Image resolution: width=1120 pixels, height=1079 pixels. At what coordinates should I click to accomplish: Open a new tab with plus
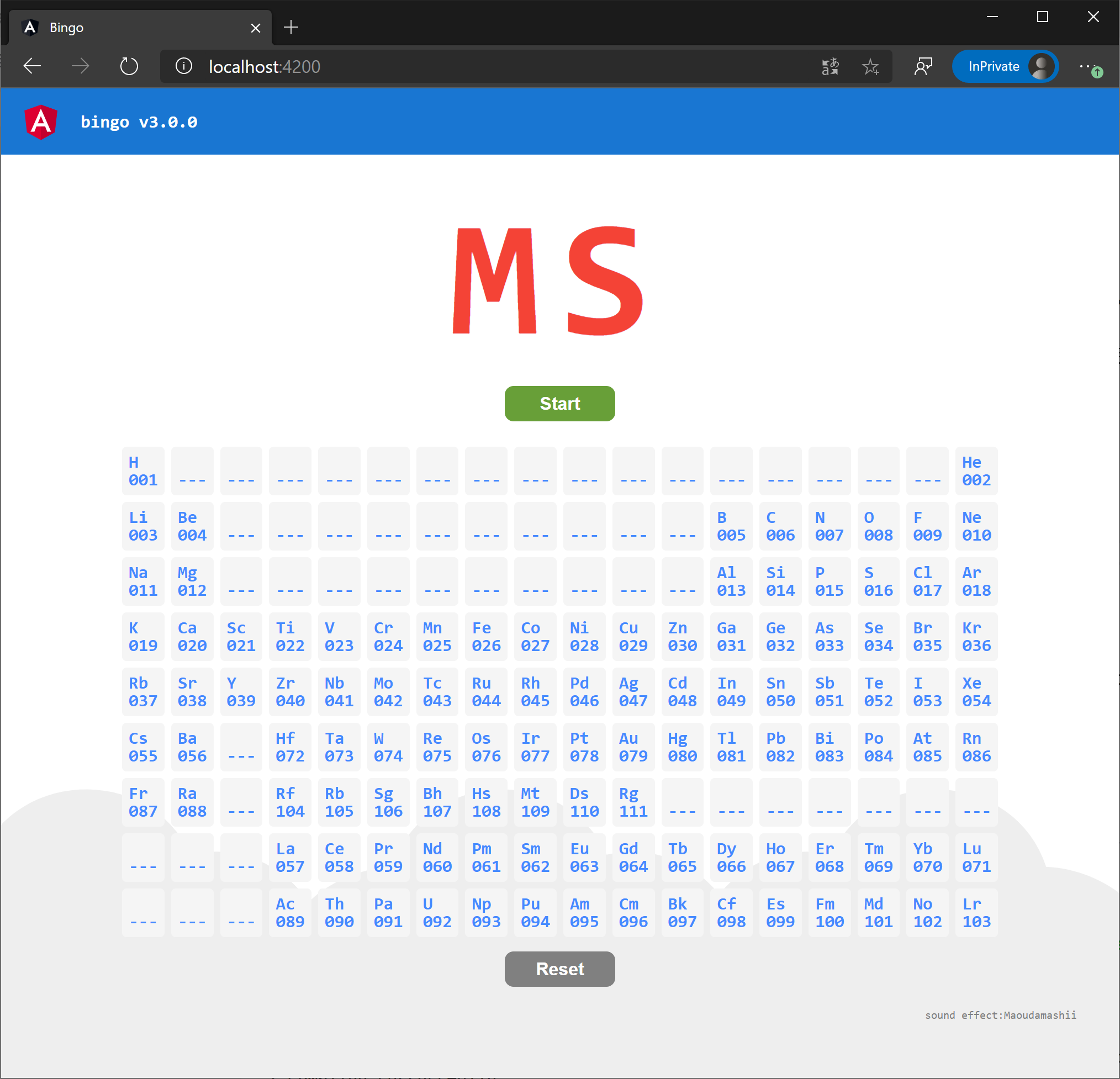(291, 28)
